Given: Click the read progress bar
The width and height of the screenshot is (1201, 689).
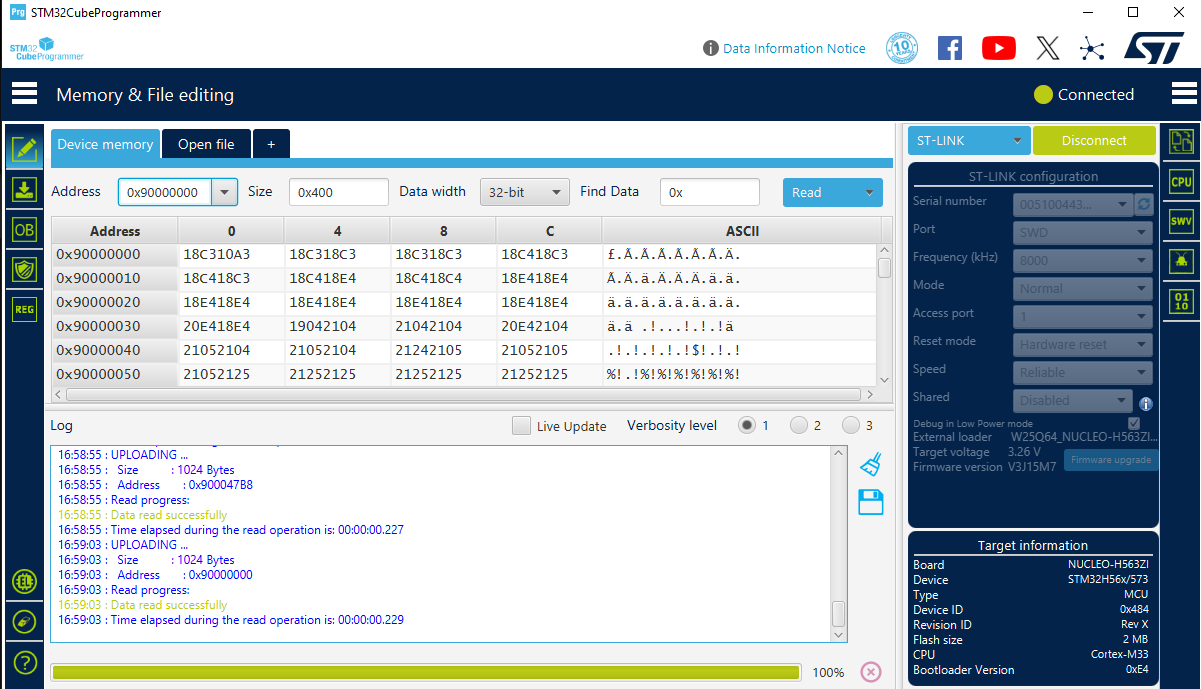Looking at the screenshot, I should [426, 672].
